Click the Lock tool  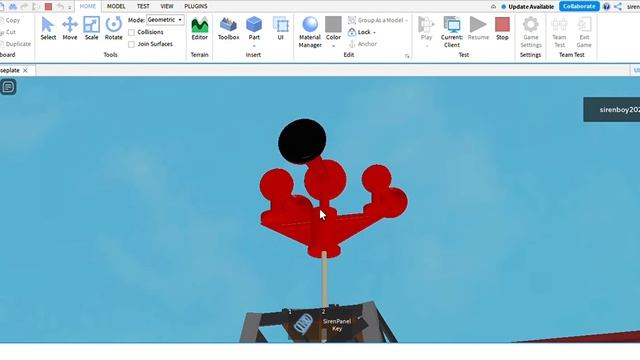click(359, 32)
